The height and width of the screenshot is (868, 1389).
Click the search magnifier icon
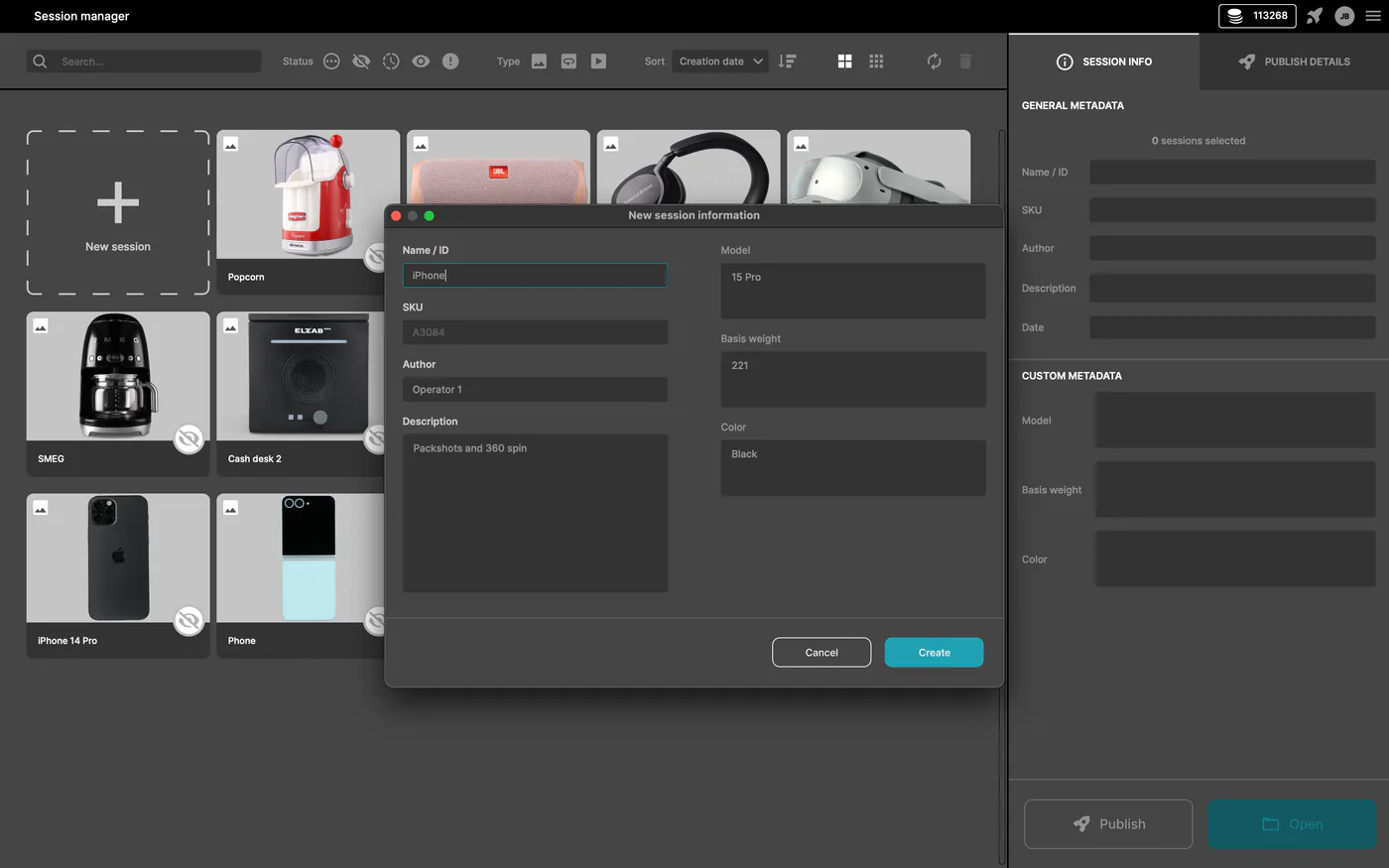coord(40,62)
